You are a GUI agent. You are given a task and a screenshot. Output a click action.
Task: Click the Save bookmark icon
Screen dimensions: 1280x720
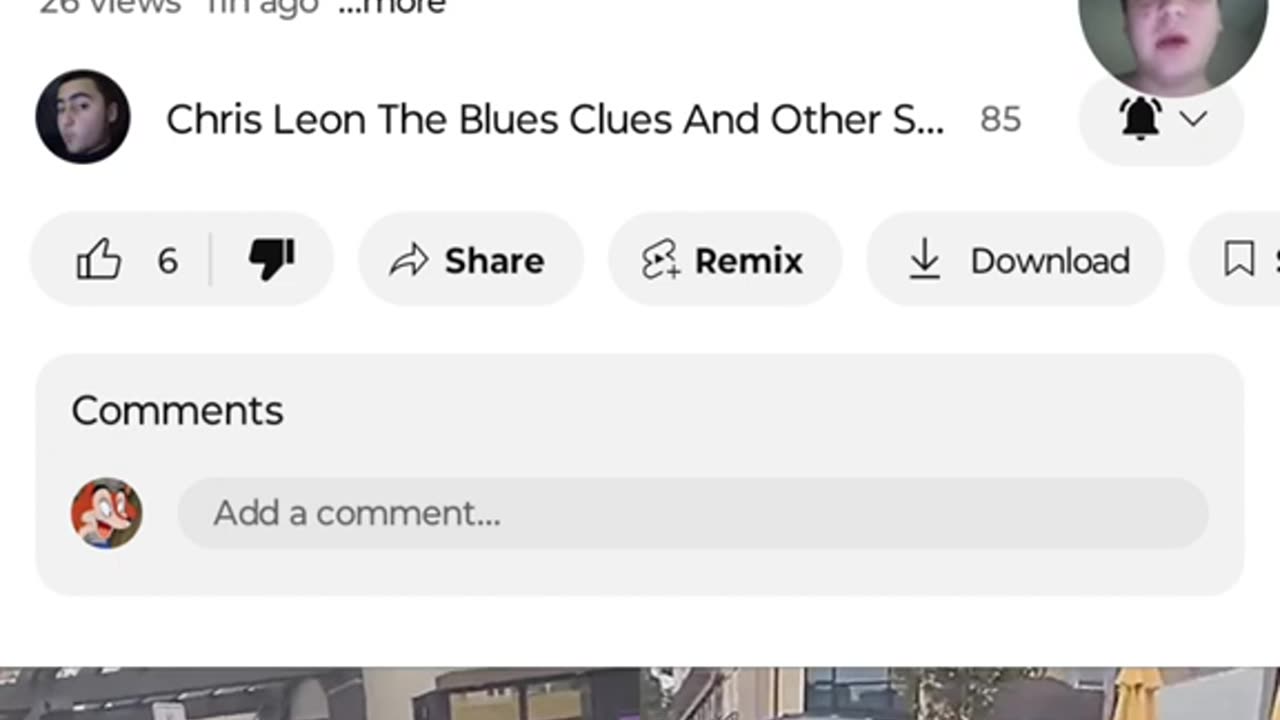[1239, 260]
